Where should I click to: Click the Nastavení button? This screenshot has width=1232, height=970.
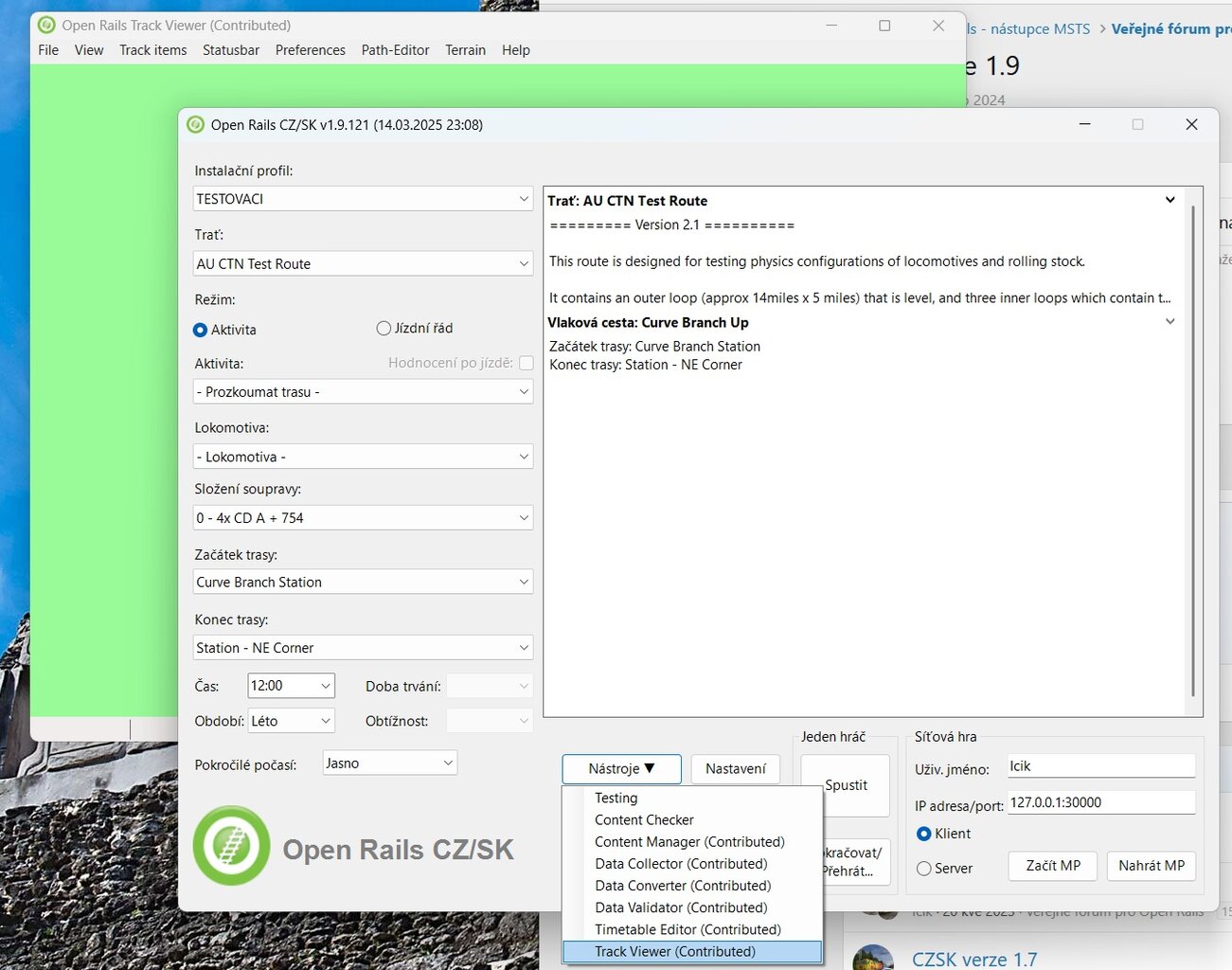click(735, 769)
